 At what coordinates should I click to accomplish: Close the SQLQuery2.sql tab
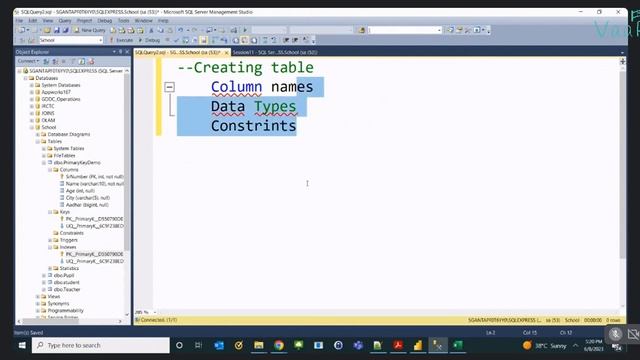227,53
